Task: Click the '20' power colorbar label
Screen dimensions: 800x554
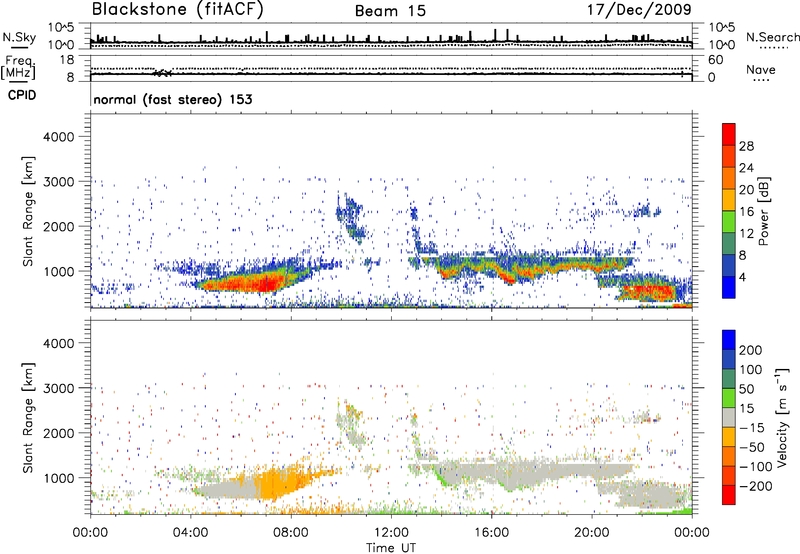Action: click(x=746, y=190)
